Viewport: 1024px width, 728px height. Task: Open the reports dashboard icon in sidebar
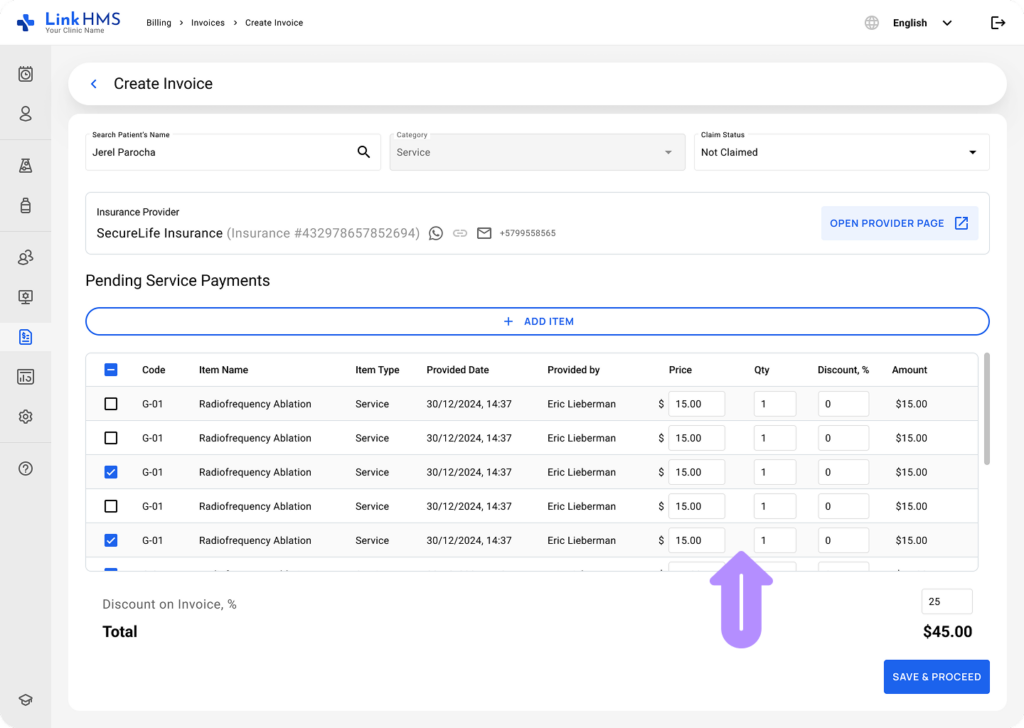click(25, 377)
